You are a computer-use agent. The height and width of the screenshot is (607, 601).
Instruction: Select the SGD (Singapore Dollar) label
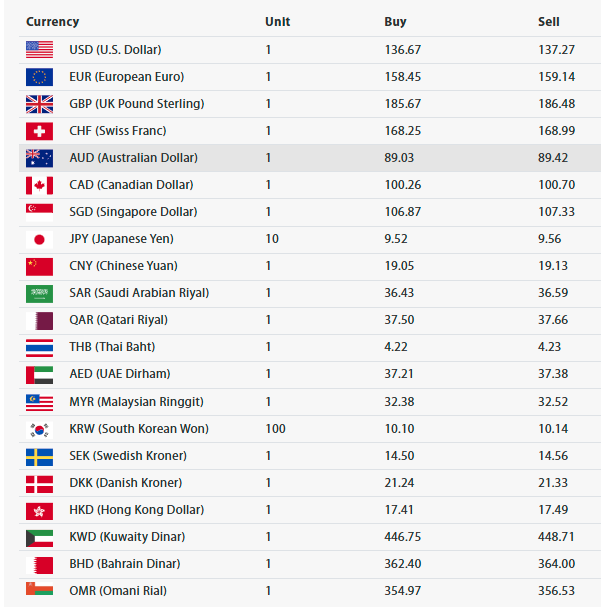pyautogui.click(x=133, y=212)
